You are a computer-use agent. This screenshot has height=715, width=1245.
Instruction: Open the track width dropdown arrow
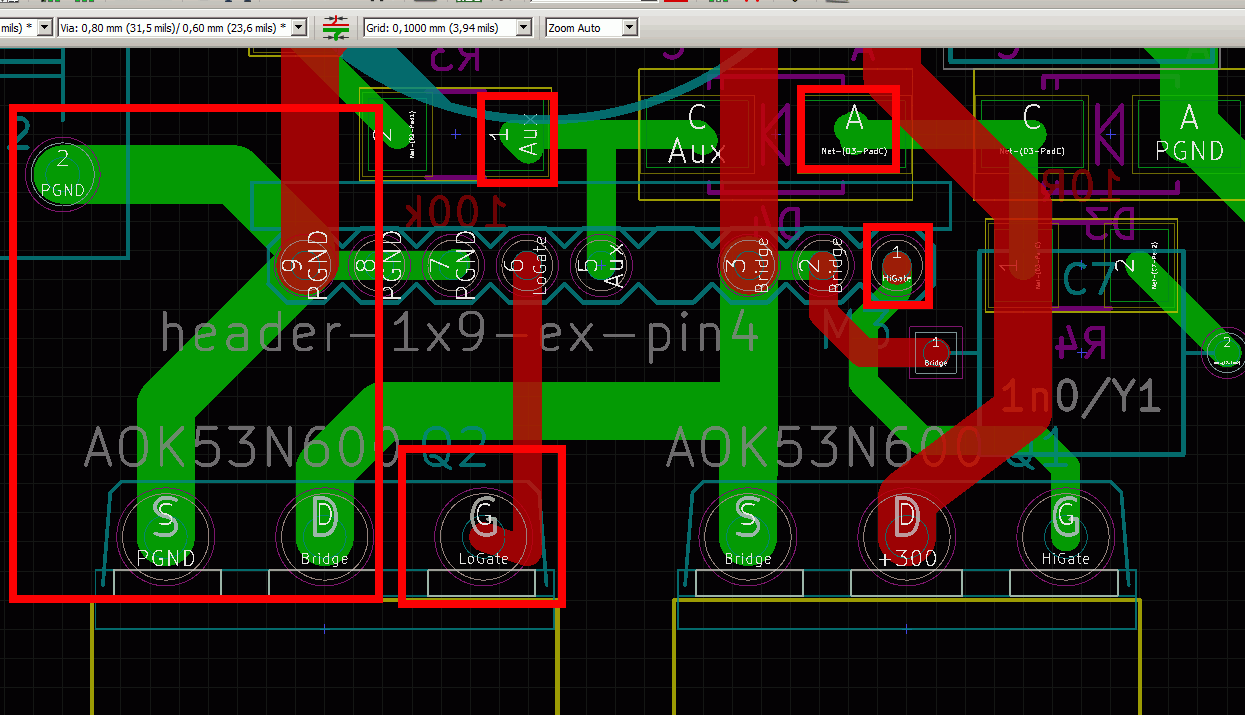43,28
